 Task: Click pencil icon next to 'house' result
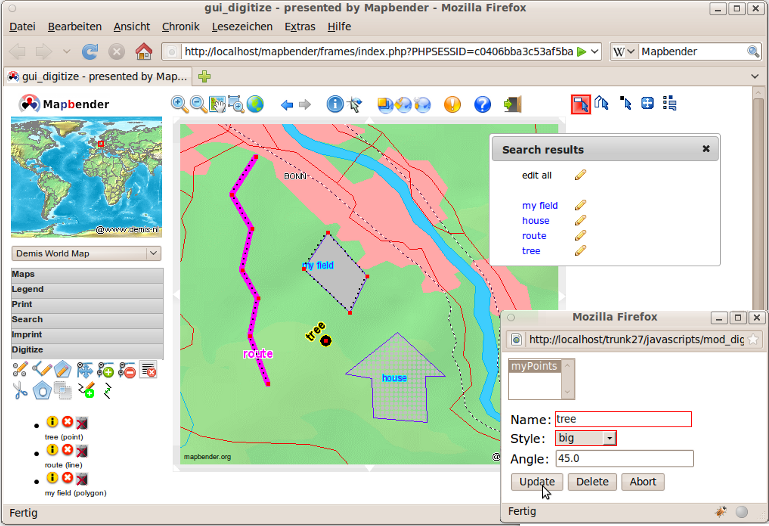[580, 221]
